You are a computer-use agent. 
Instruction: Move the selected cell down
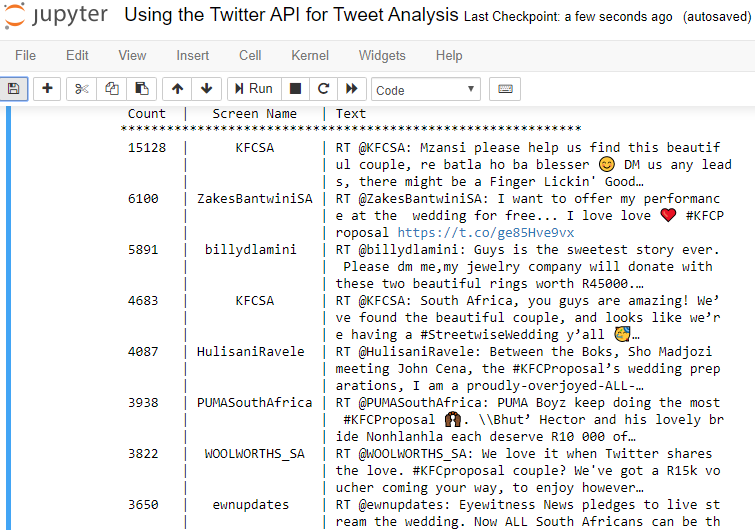[207, 89]
